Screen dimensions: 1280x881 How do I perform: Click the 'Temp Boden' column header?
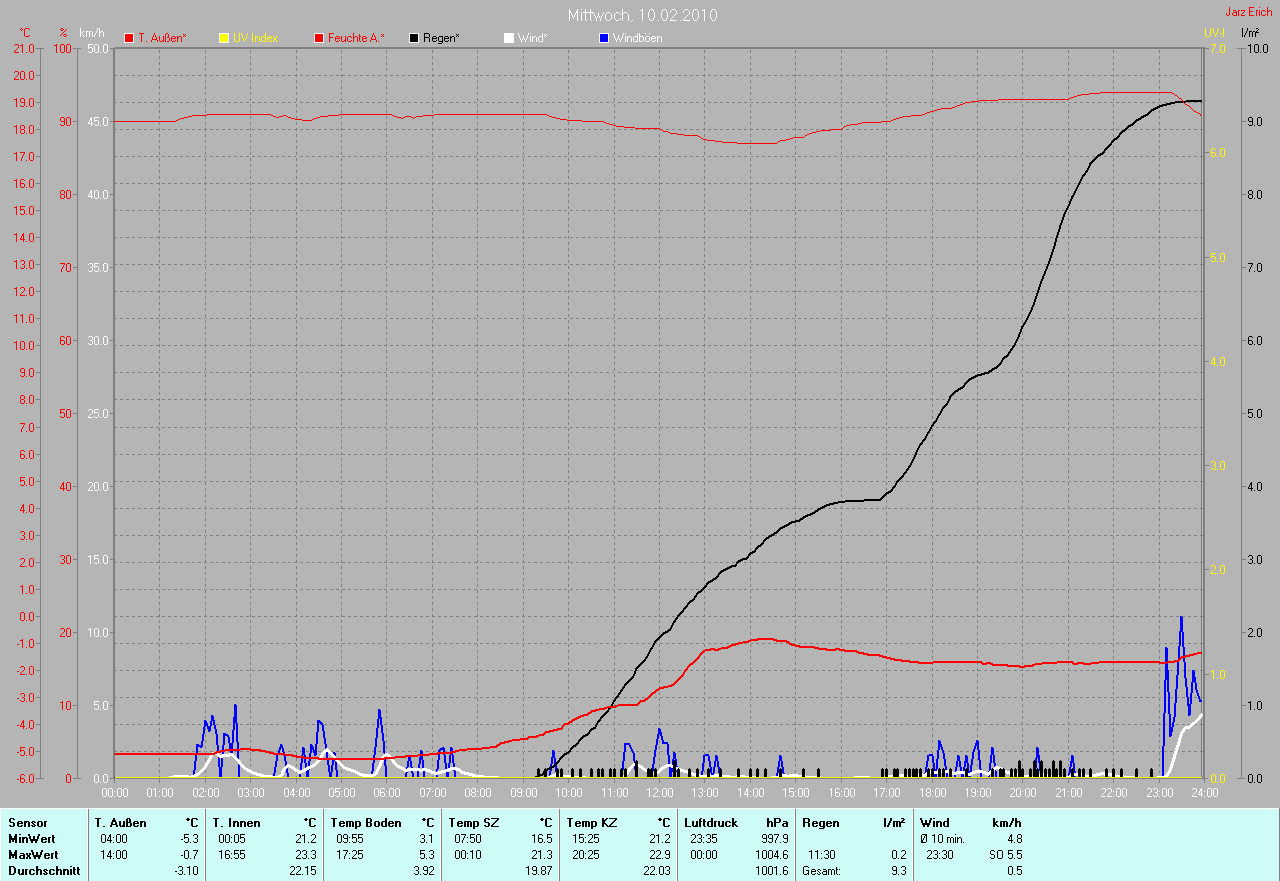coord(364,823)
